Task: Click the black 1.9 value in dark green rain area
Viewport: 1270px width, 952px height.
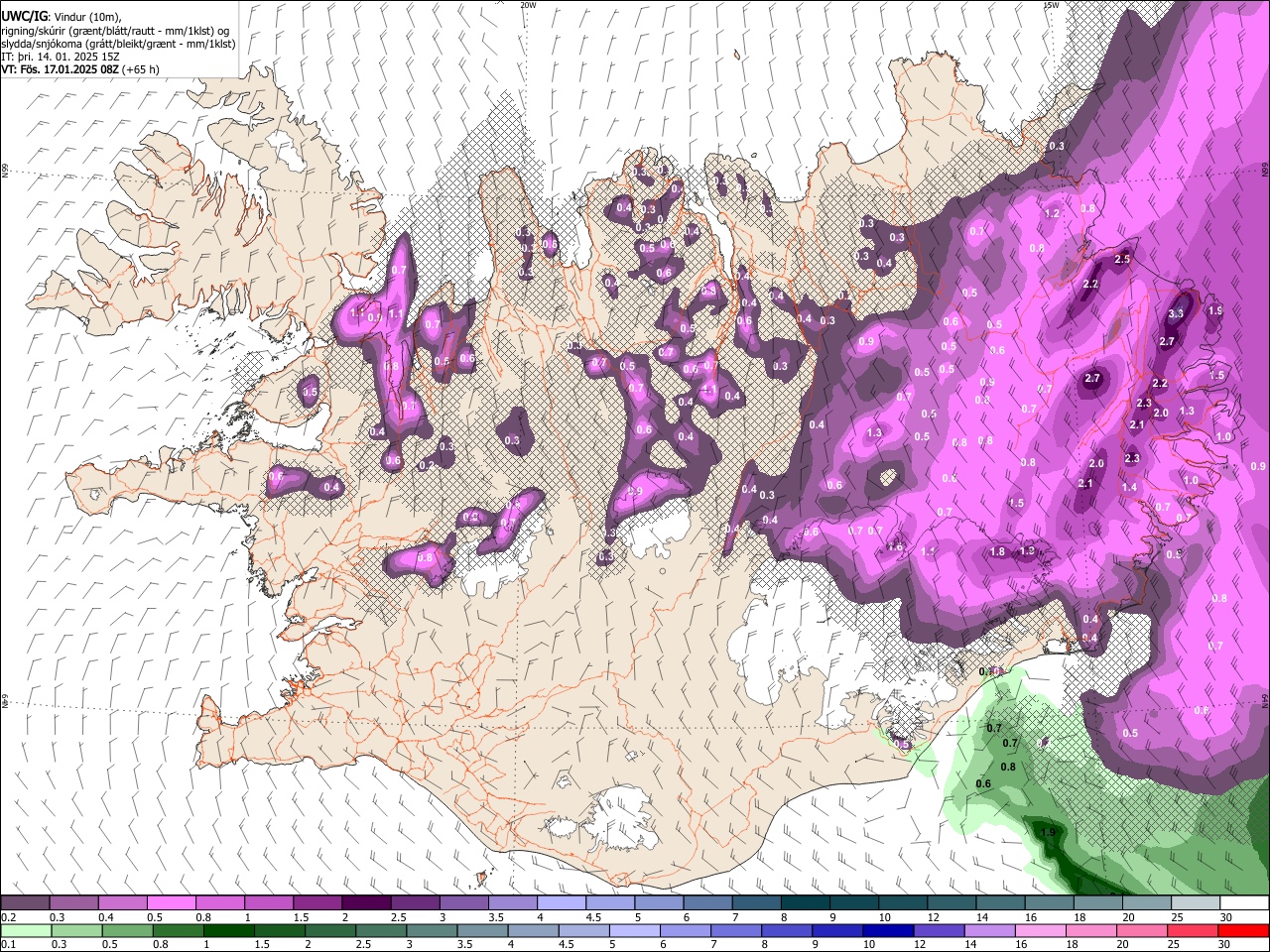Action: click(x=1048, y=832)
